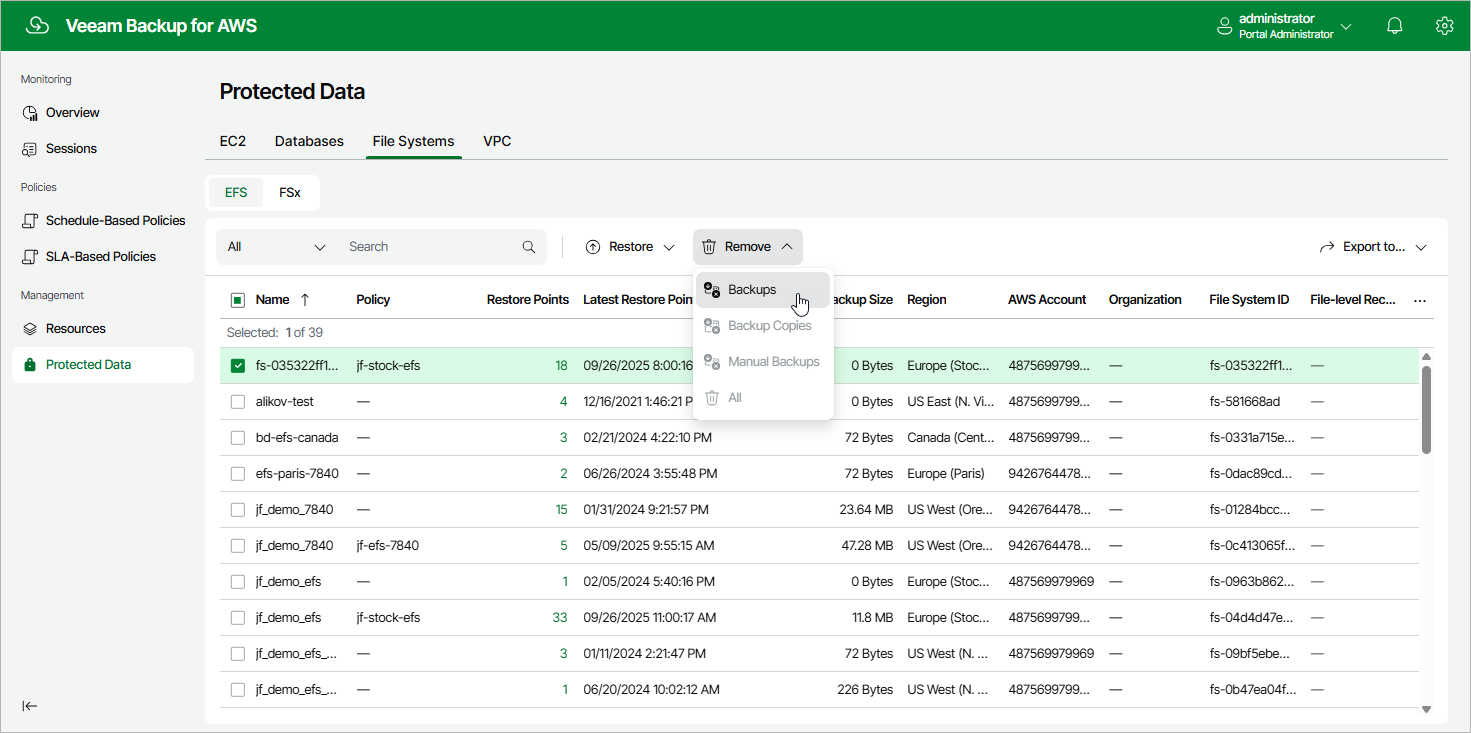Check the jf_demo_efs row with 33 restore points
1471x733 pixels.
click(x=238, y=618)
